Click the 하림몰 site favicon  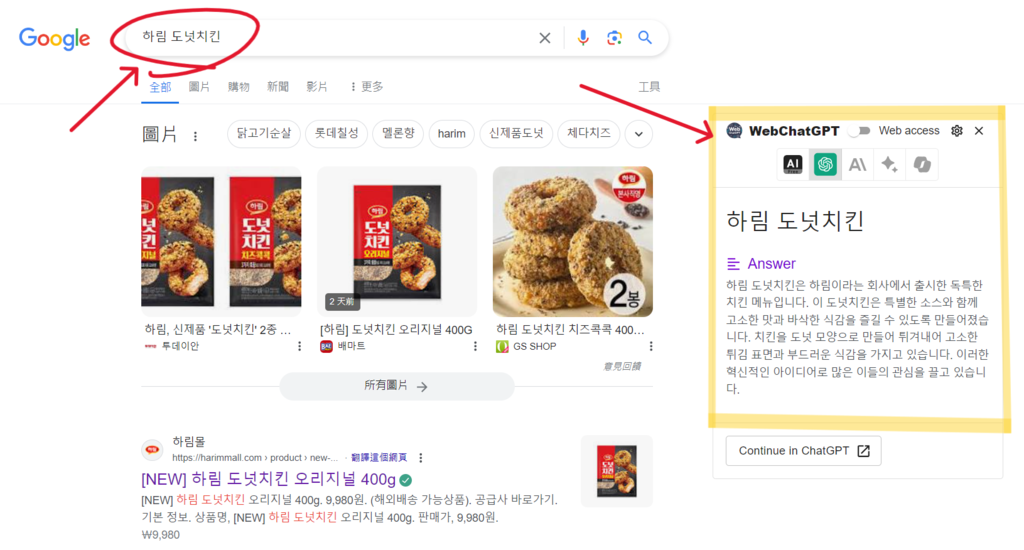tap(152, 449)
